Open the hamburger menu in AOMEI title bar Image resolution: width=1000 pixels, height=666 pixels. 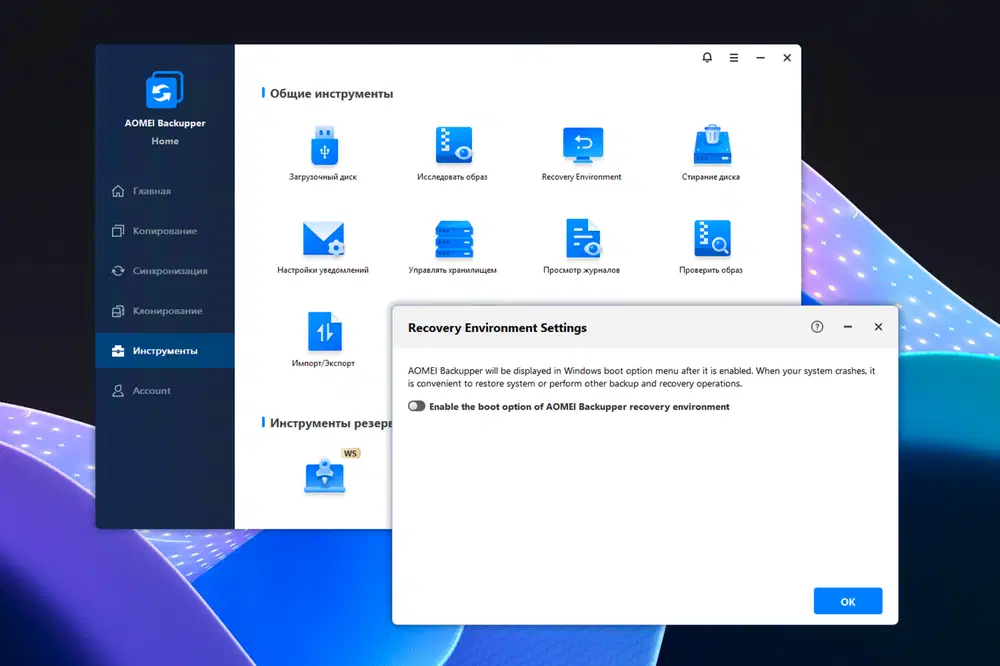pyautogui.click(x=734, y=57)
